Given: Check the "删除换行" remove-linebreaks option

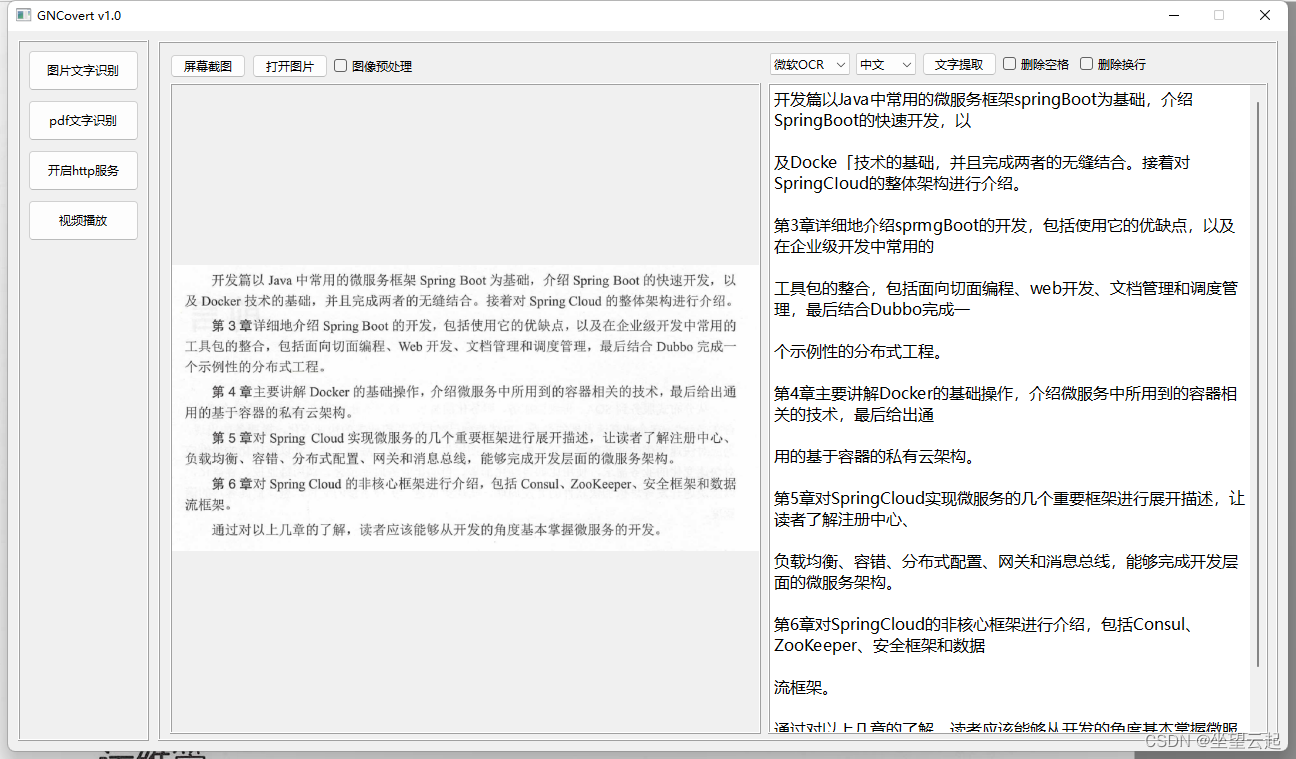Looking at the screenshot, I should pyautogui.click(x=1086, y=64).
